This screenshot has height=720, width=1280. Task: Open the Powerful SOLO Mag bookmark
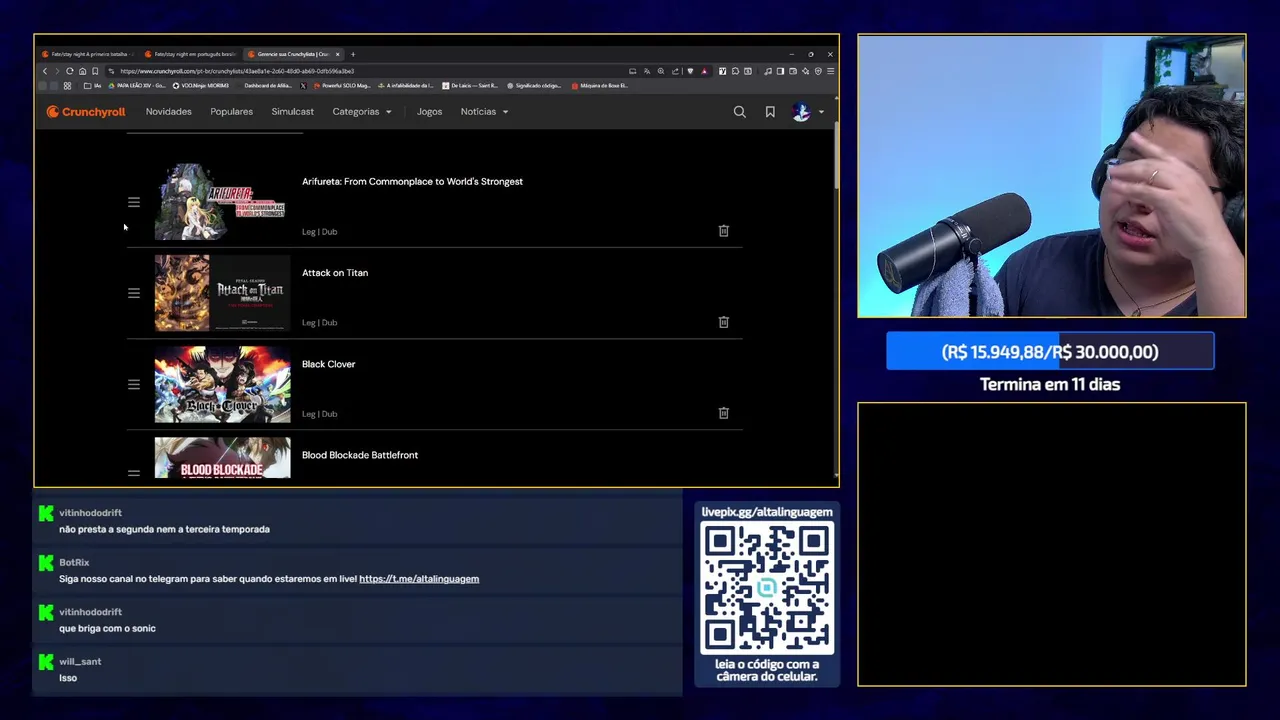(340, 86)
